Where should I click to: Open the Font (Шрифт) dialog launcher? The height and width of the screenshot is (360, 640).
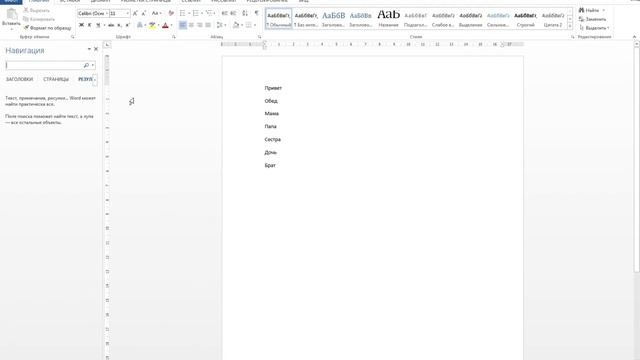pyautogui.click(x=174, y=37)
